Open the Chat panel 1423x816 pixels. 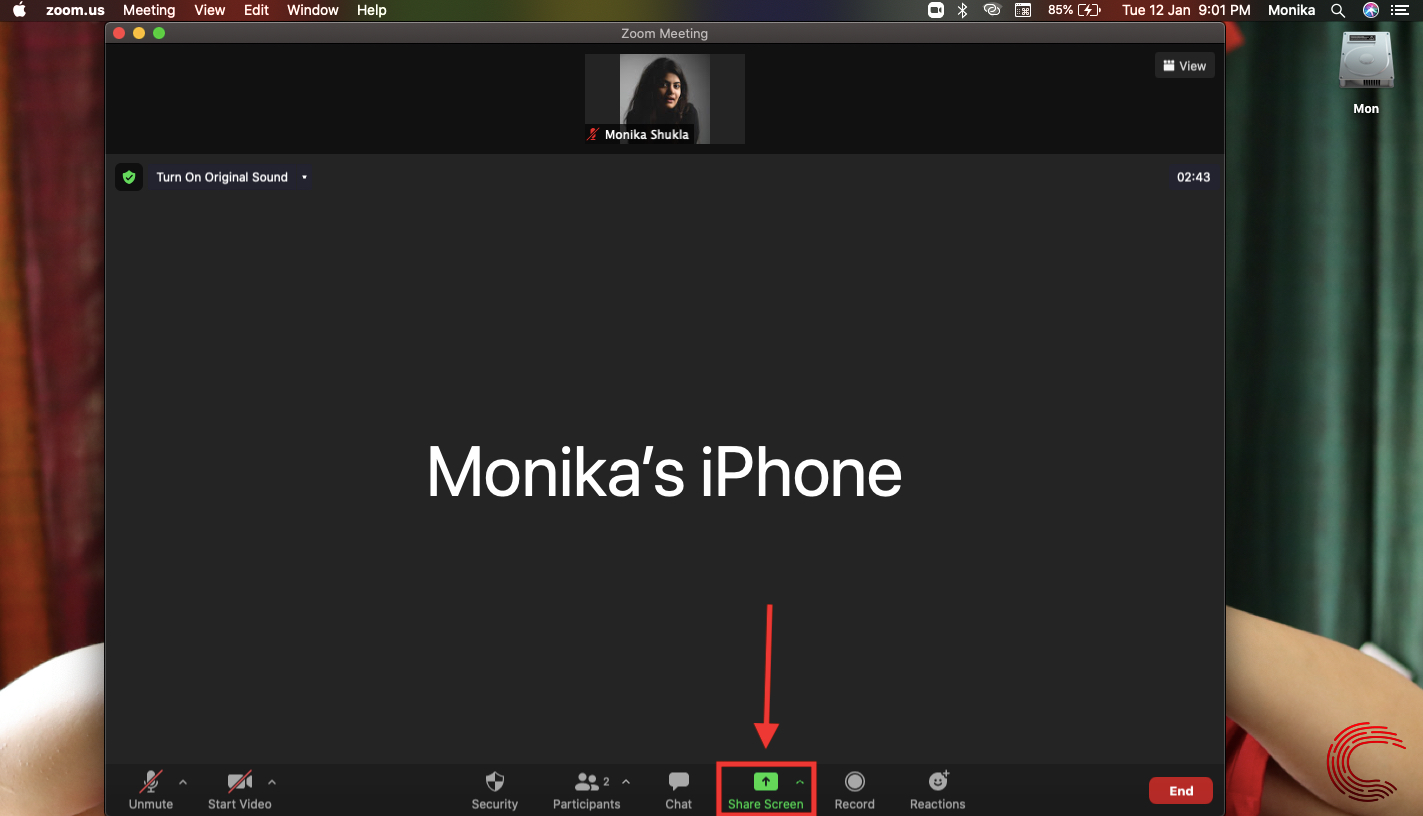679,790
